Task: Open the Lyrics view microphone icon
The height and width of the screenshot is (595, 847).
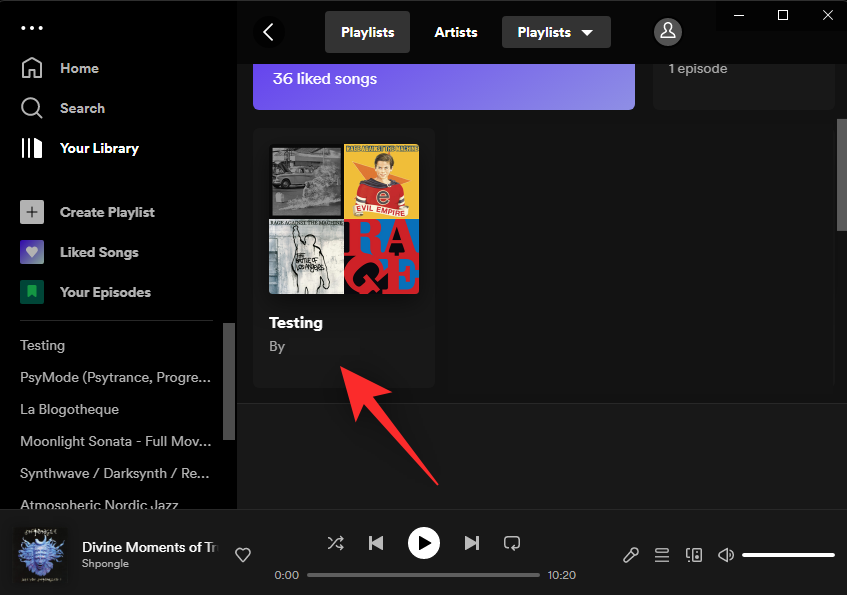Action: point(630,555)
